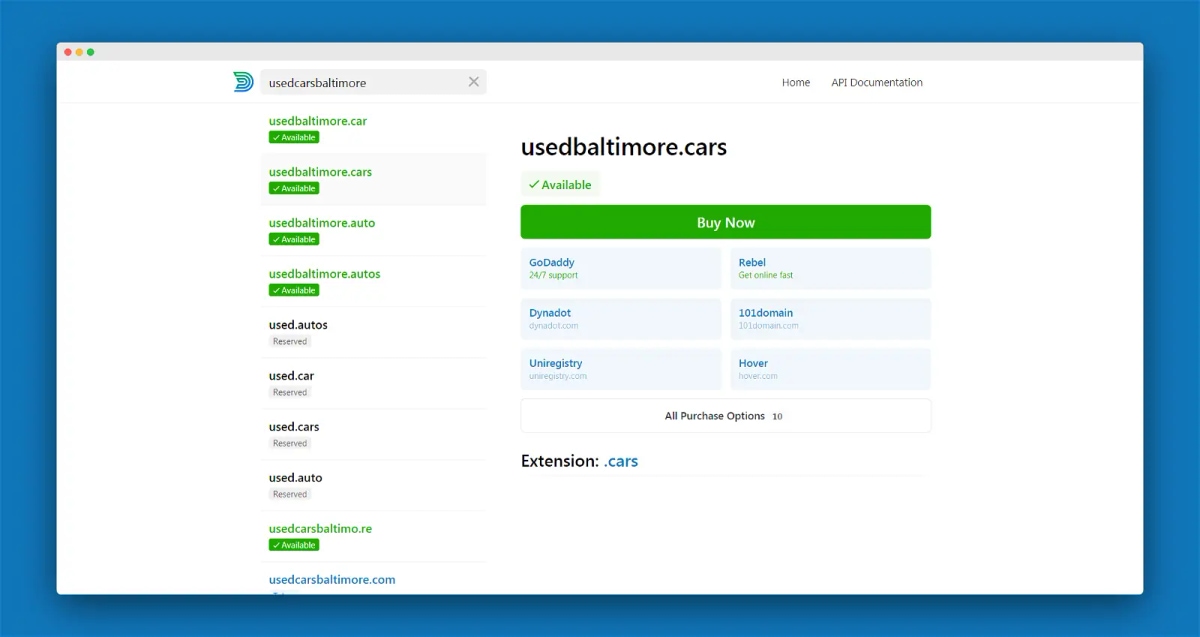Expand All Purchase Options list
1200x637 pixels.
(726, 416)
